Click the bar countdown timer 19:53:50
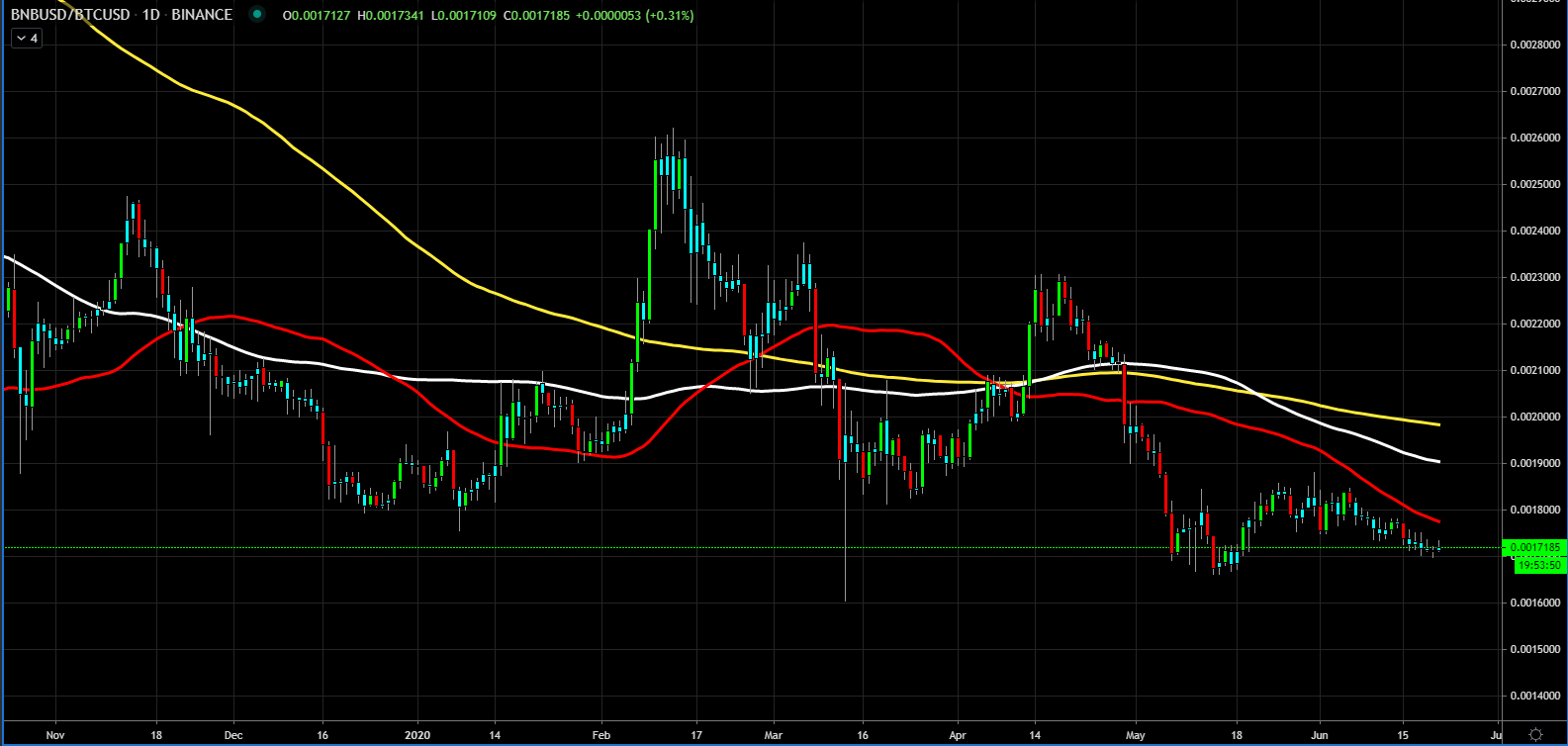This screenshot has height=746, width=1568. 1540,565
